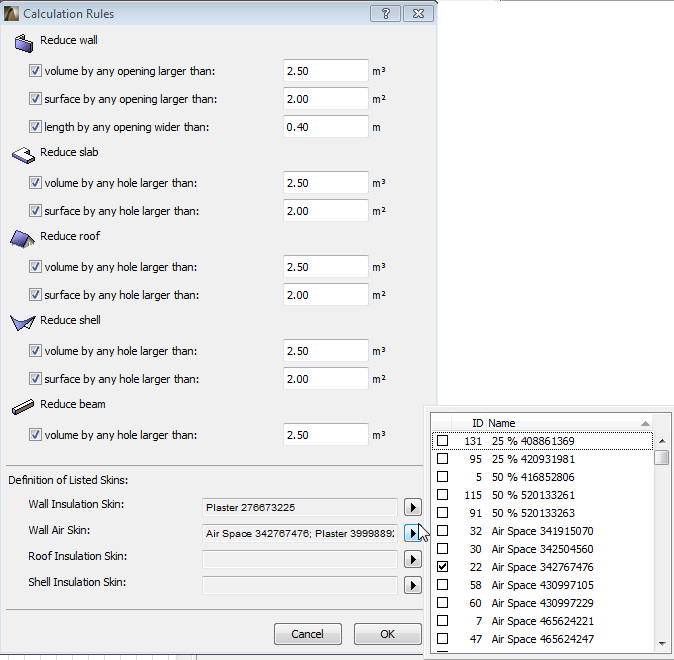Click the Reduce roof section icon

(22, 239)
